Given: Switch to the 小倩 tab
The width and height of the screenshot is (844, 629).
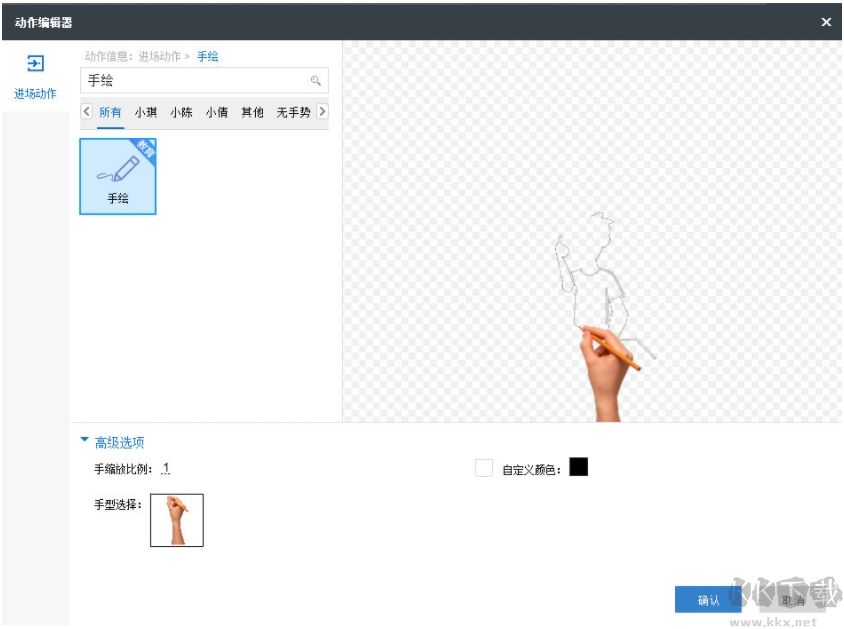Looking at the screenshot, I should 217,112.
